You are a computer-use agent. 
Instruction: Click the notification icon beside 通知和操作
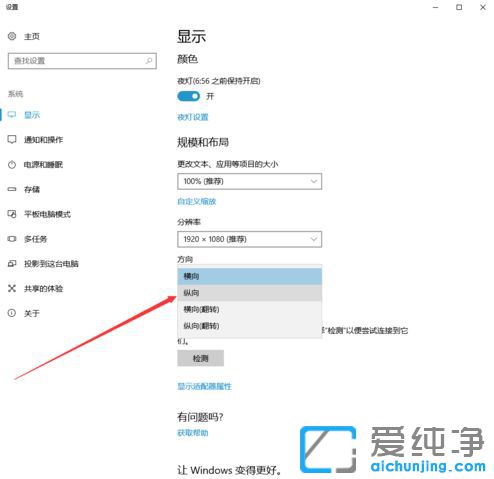tap(12, 139)
